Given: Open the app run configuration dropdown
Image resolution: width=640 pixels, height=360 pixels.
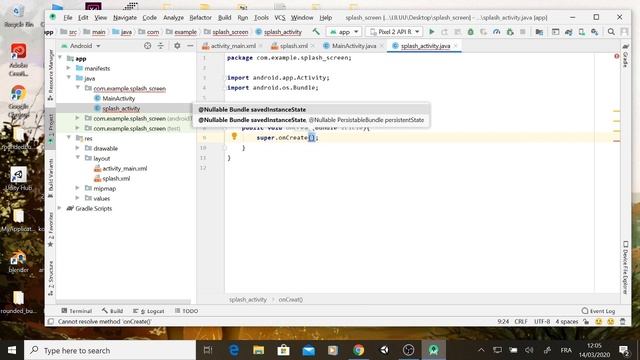Looking at the screenshot, I should [344, 31].
